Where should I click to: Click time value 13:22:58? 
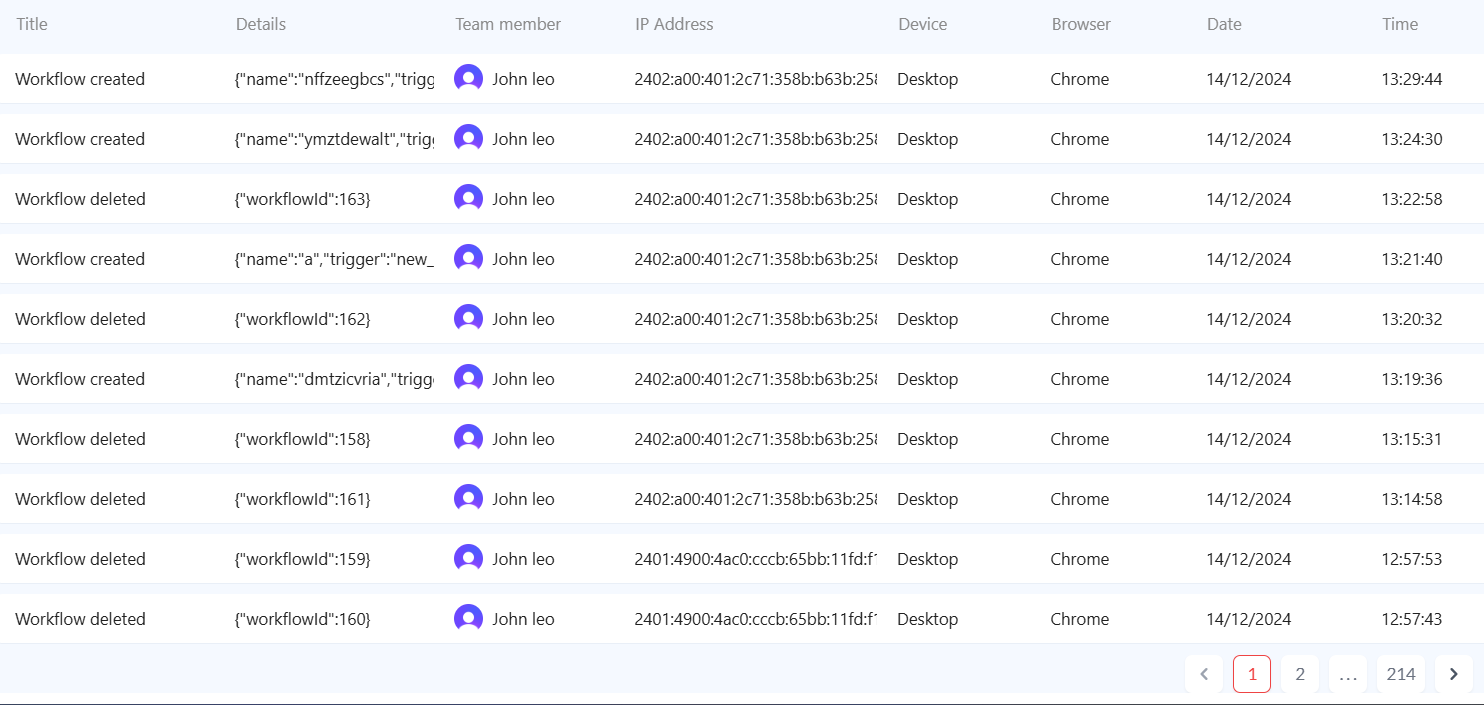pos(1412,199)
